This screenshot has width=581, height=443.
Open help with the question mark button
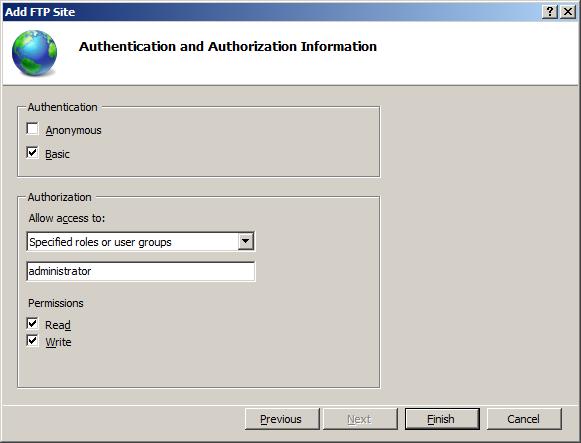point(550,12)
